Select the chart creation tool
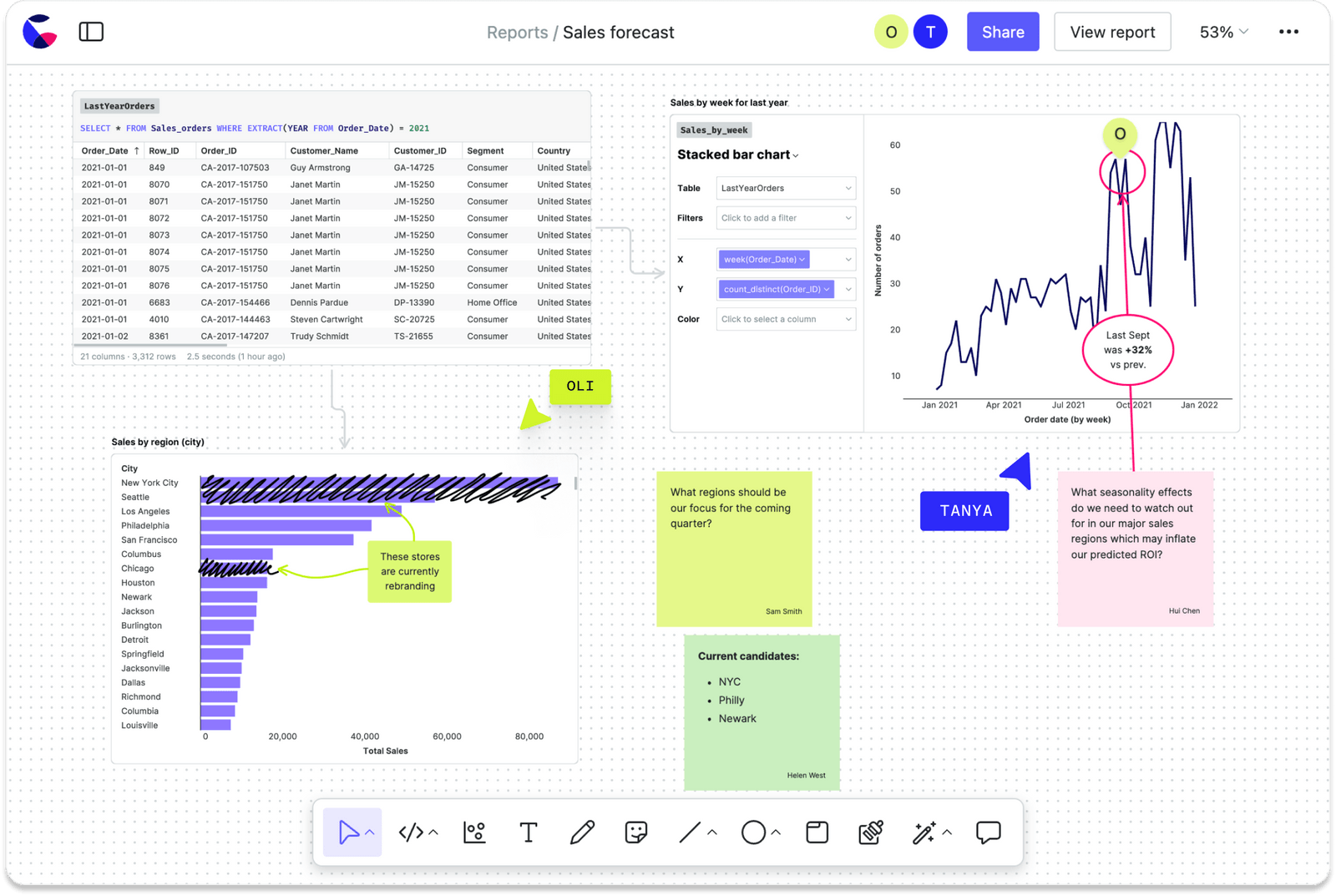This screenshot has height=896, width=1336. tap(473, 833)
